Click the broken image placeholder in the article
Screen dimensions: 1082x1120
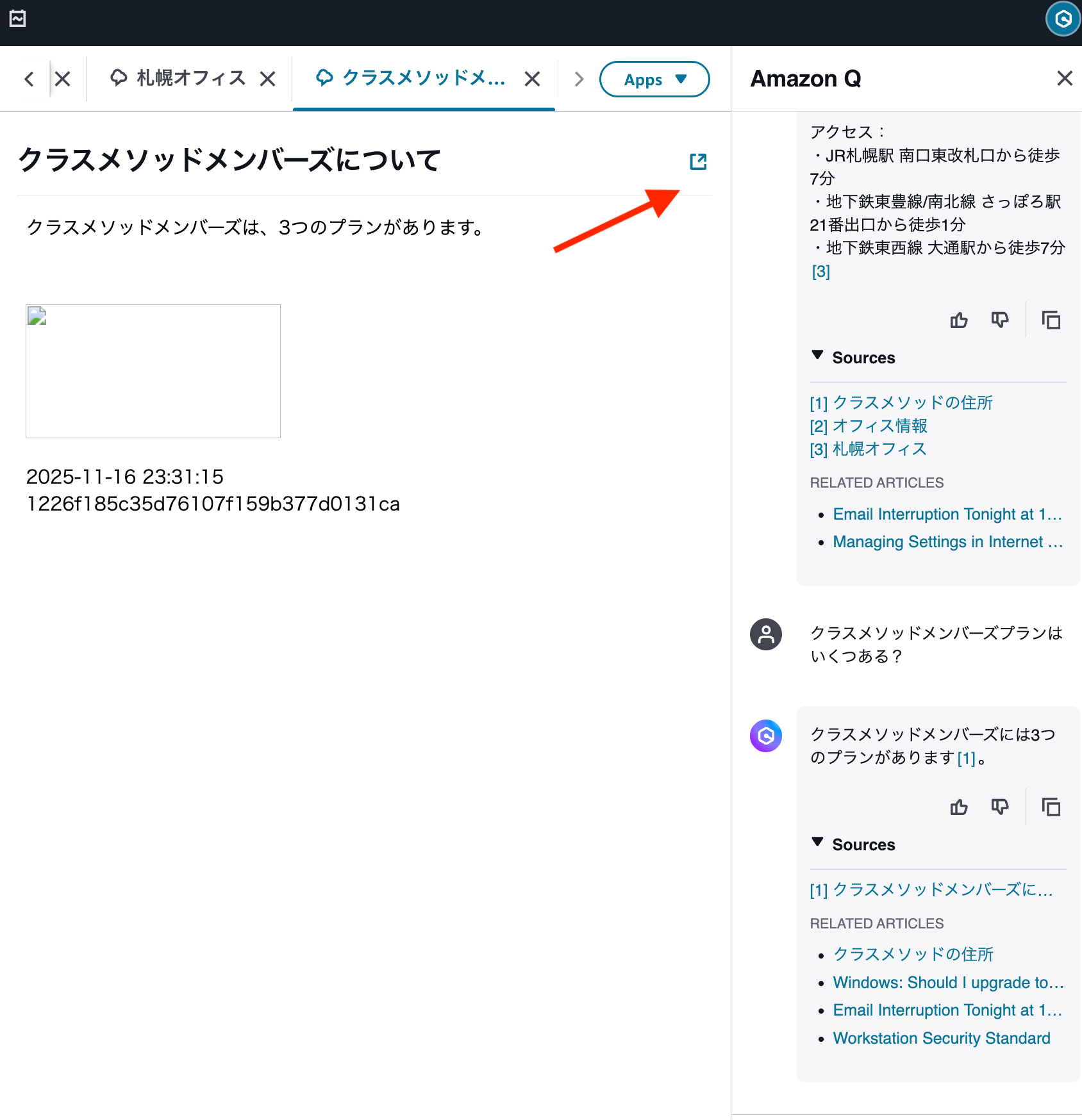coord(153,371)
